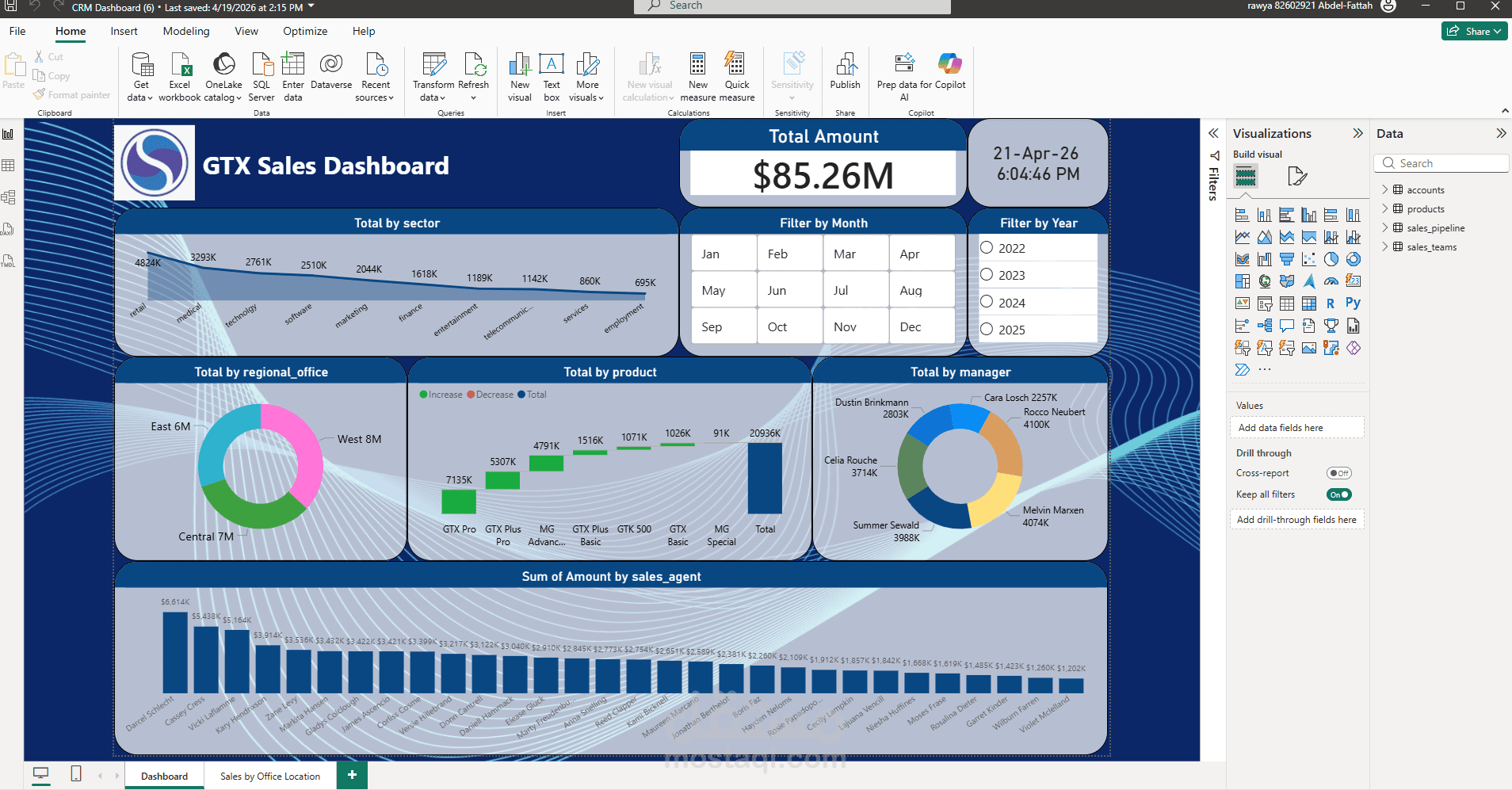Switch to Table view in left sidebar
The image size is (1512, 790).
[9, 166]
